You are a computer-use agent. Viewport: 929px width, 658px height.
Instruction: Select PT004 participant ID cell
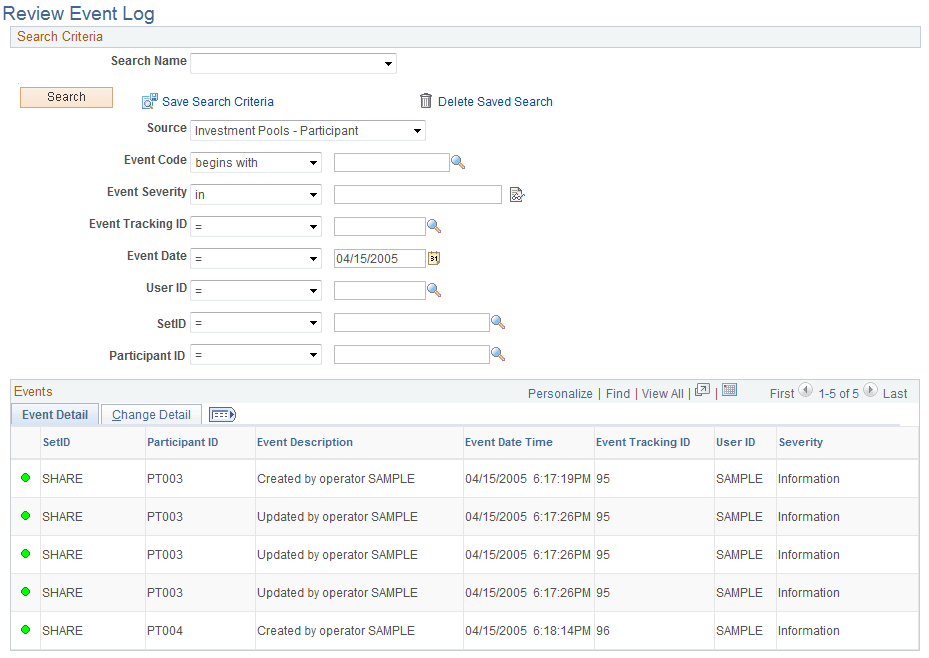pyautogui.click(x=165, y=631)
